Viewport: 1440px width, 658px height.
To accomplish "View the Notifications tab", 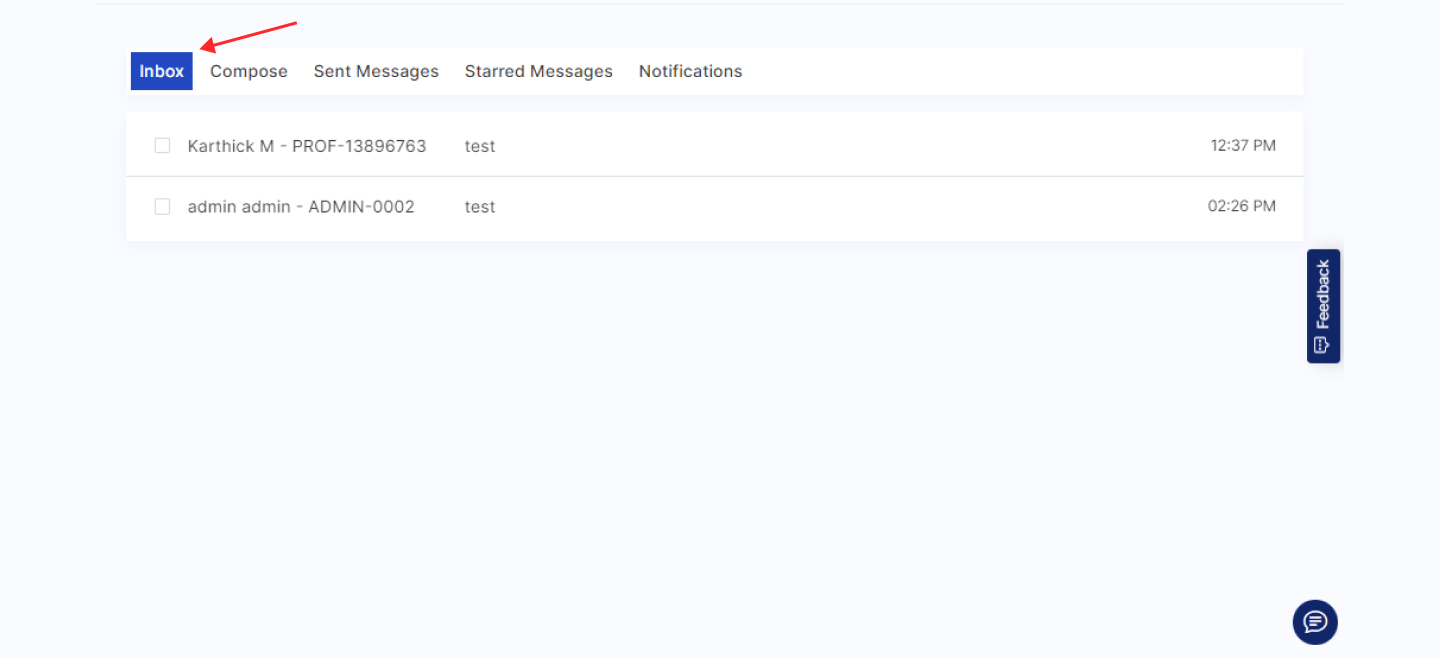I will [x=690, y=71].
